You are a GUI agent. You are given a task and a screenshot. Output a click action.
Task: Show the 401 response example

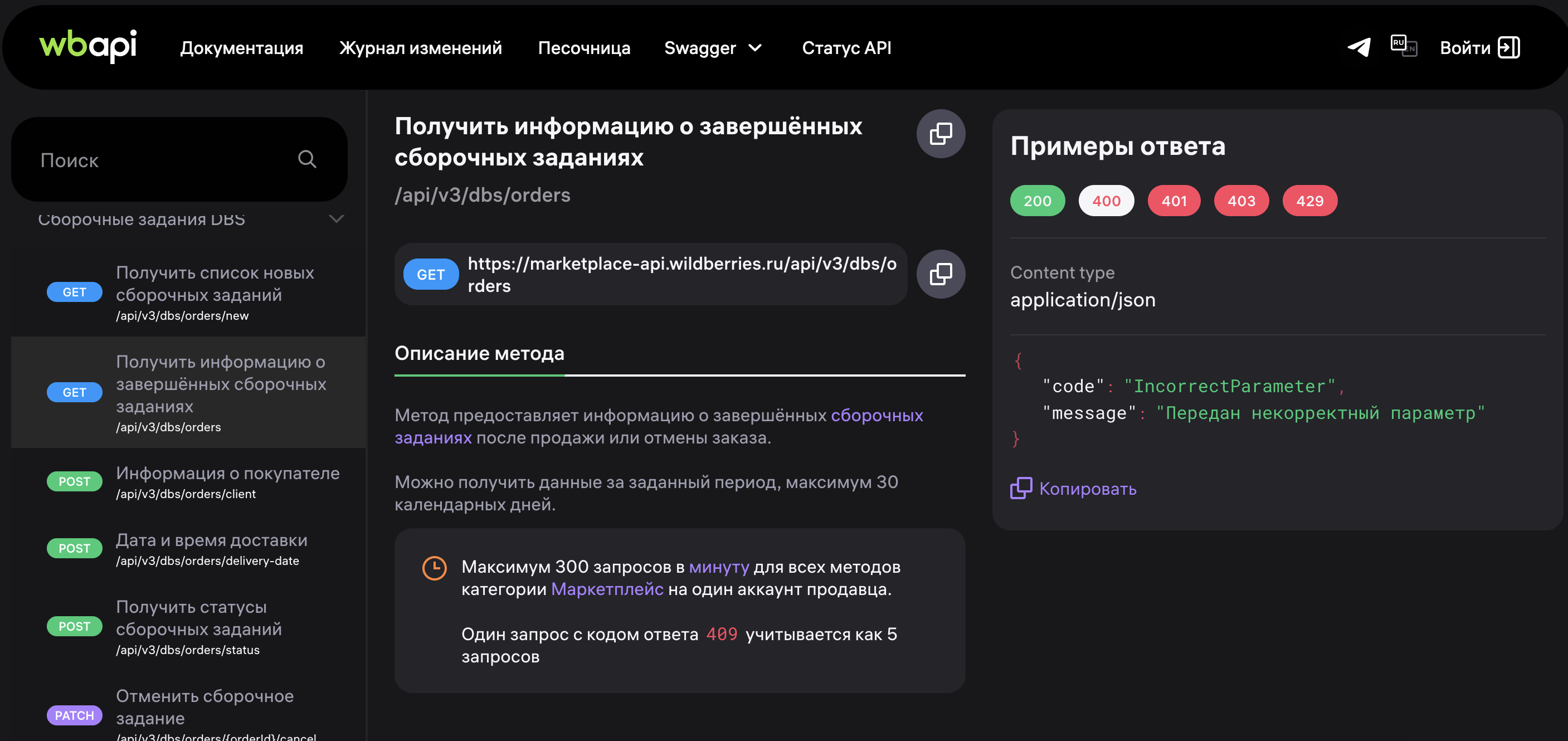[1173, 201]
